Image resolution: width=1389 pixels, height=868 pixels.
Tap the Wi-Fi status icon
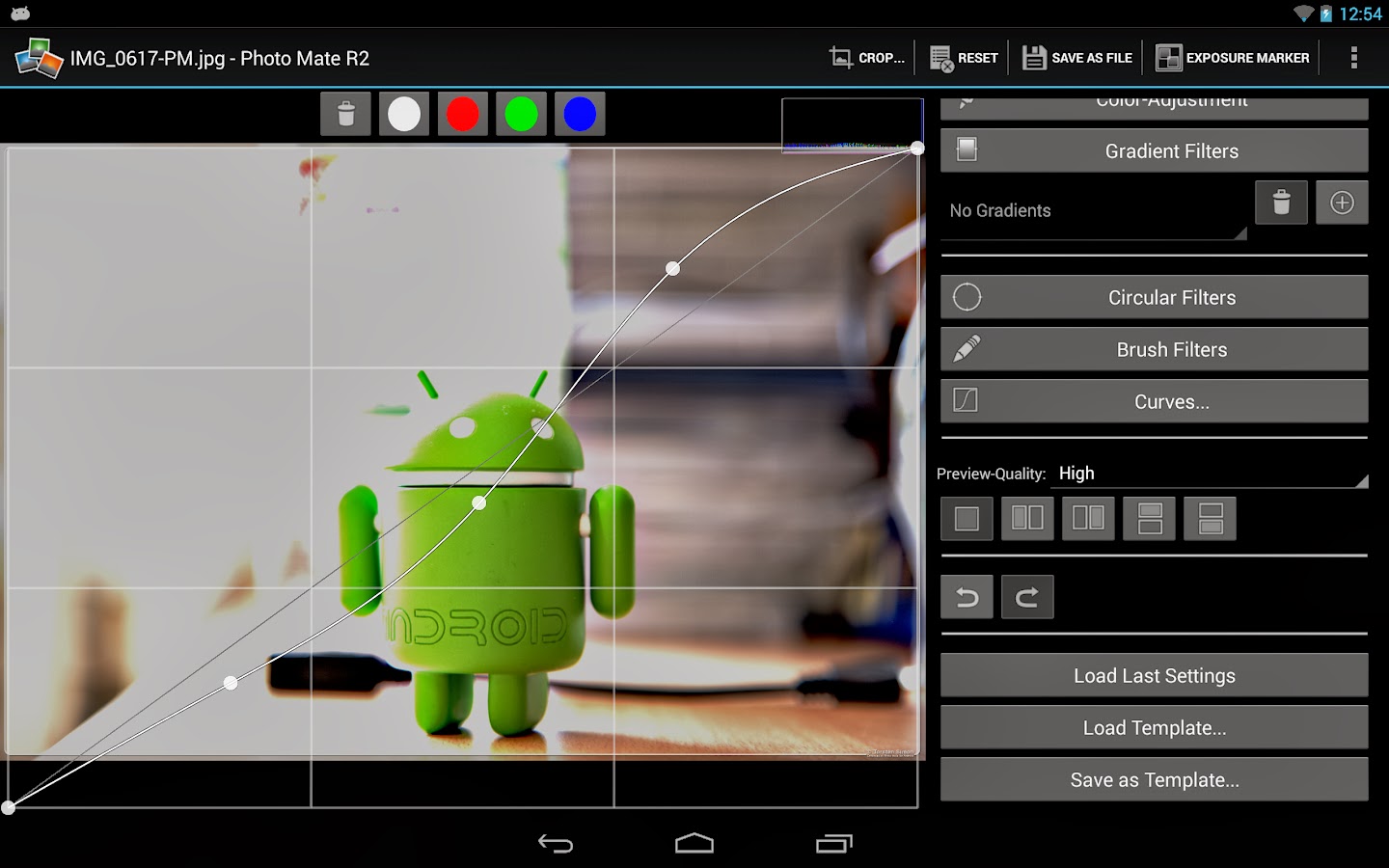click(1304, 14)
